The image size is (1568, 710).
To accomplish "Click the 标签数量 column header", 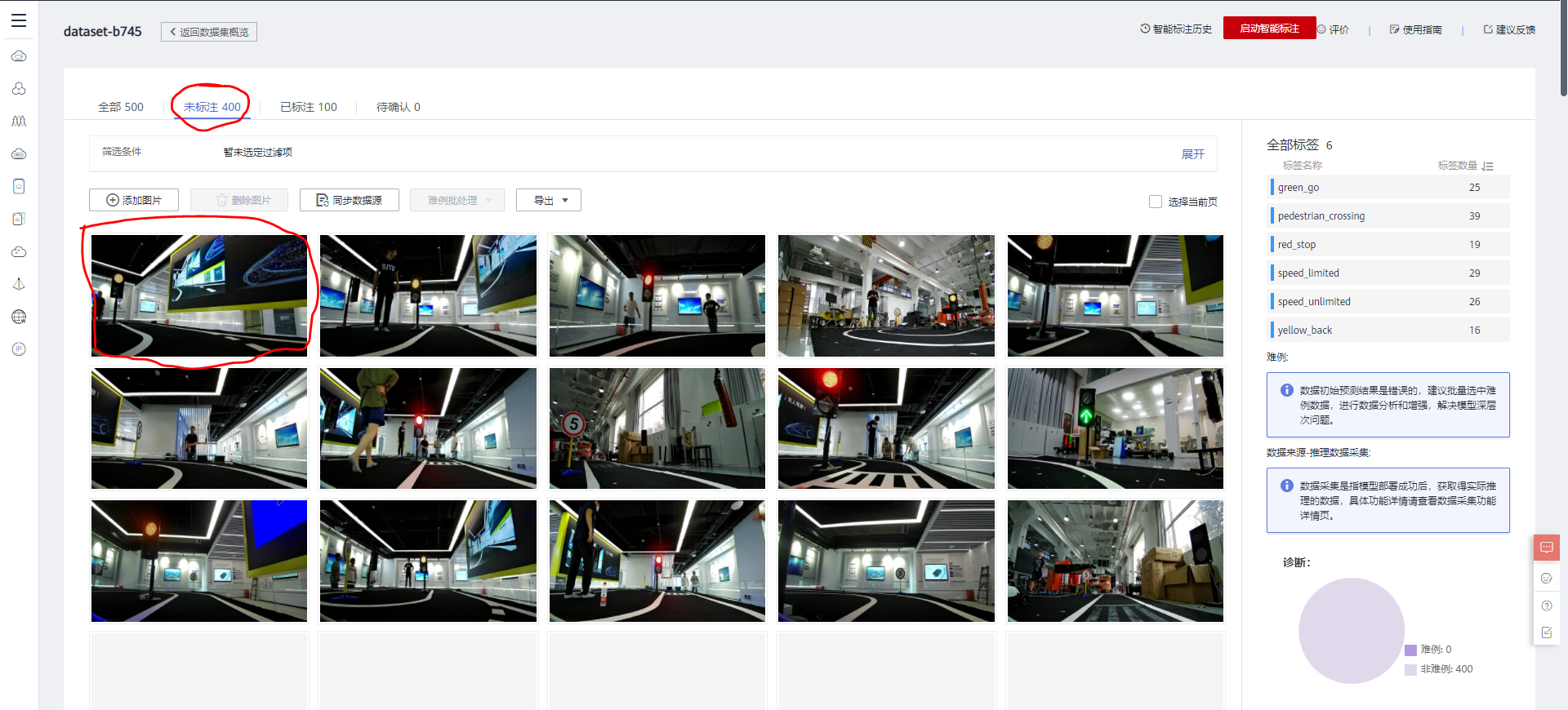I will pyautogui.click(x=1458, y=166).
